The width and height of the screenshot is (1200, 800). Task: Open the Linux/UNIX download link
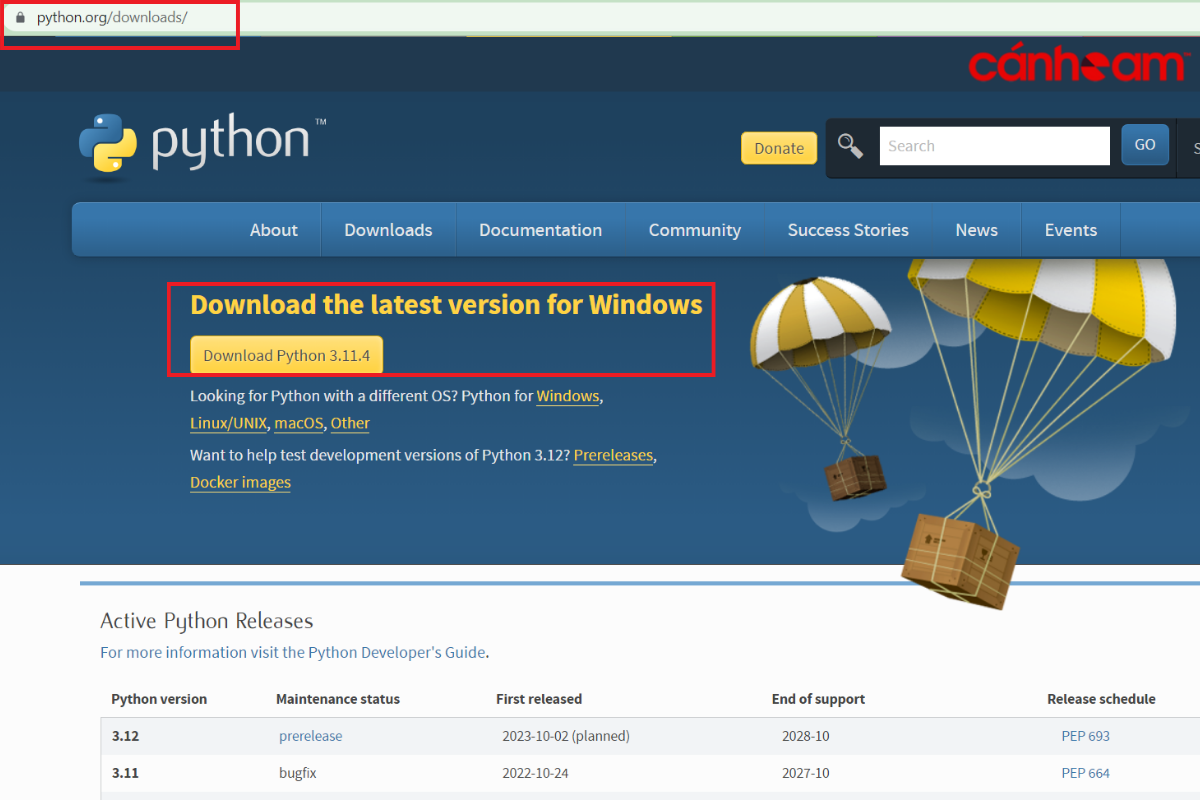click(229, 423)
